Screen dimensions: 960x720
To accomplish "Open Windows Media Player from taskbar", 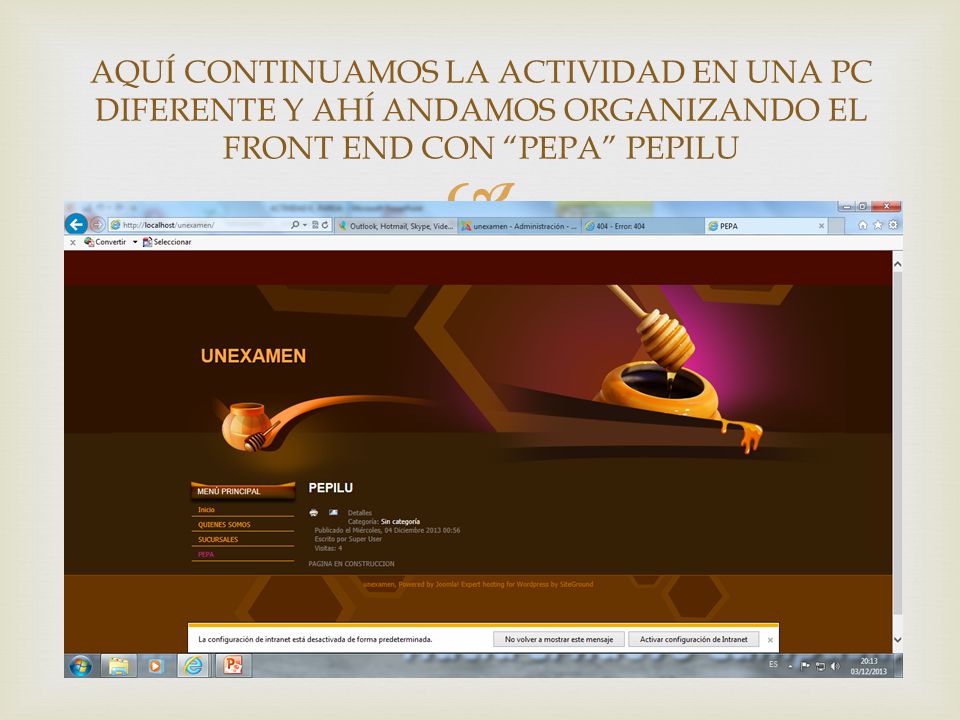I will click(x=155, y=666).
